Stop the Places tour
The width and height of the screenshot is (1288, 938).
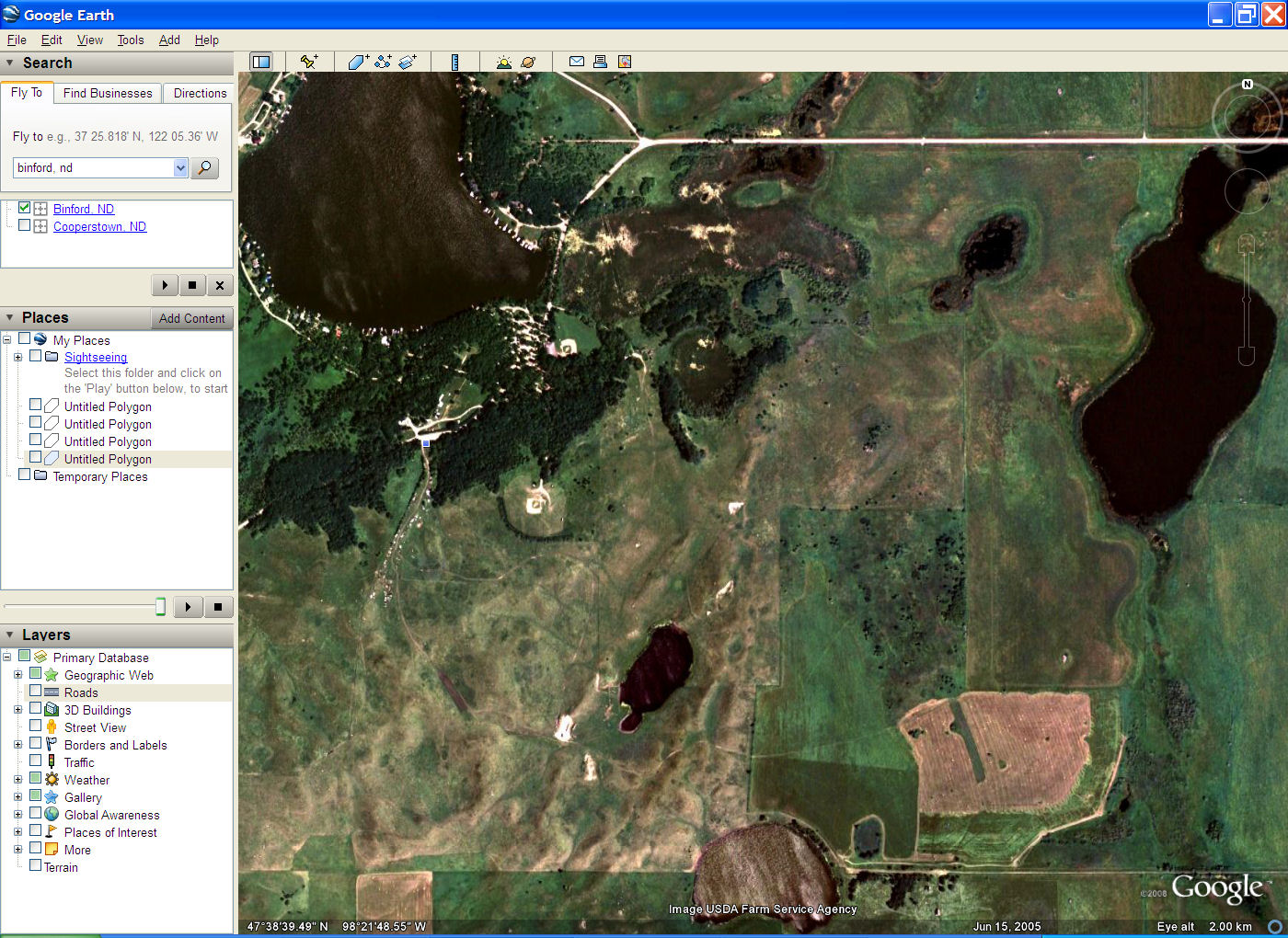tap(218, 607)
